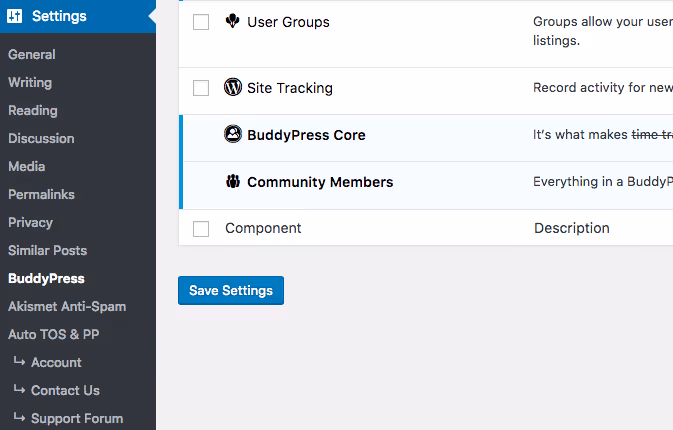Open the Contact Us sub-item
This screenshot has width=673, height=430.
click(x=65, y=390)
